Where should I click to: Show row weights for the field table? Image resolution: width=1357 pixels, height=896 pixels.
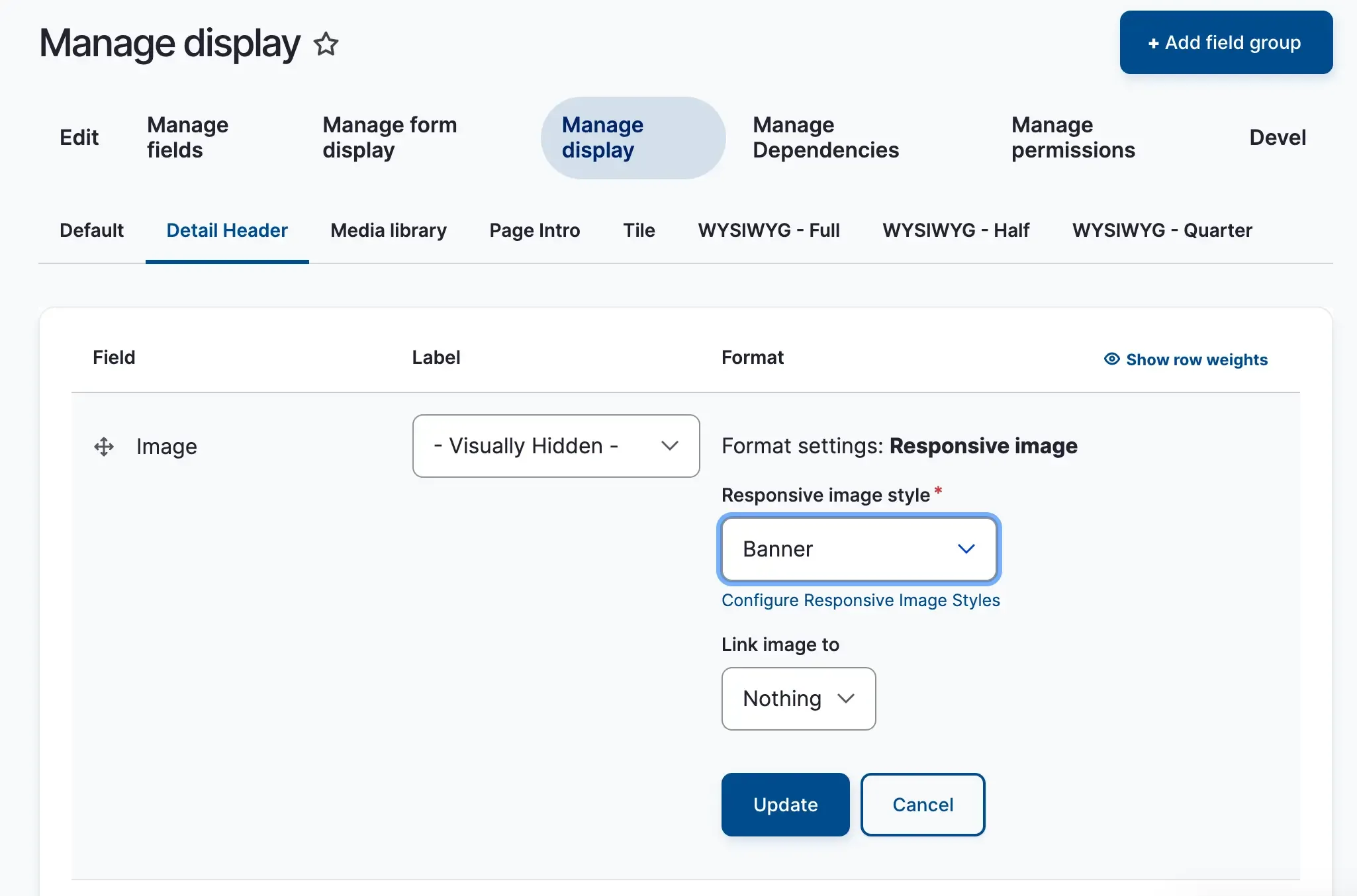click(x=1196, y=359)
